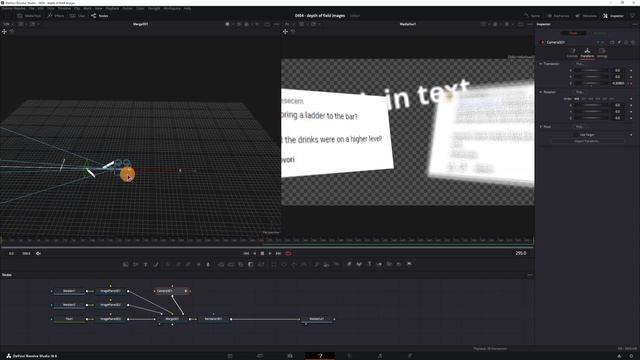Image resolution: width=640 pixels, height=360 pixels.
Task: Open the Color page from bottom bar
Action: [350, 356]
